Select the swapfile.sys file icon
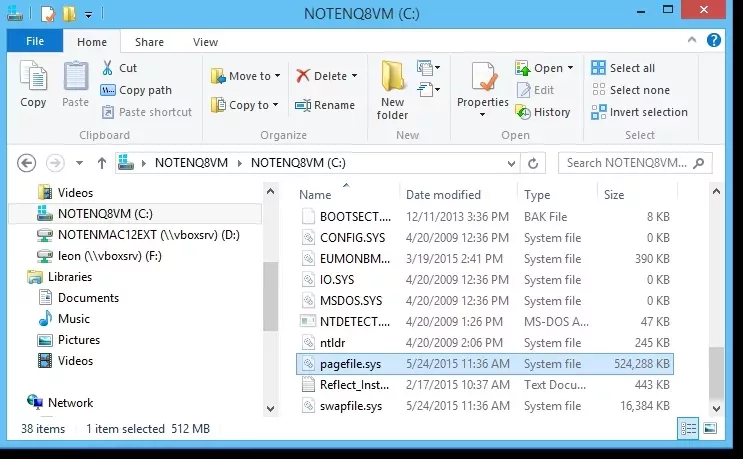The width and height of the screenshot is (743, 459). 308,405
